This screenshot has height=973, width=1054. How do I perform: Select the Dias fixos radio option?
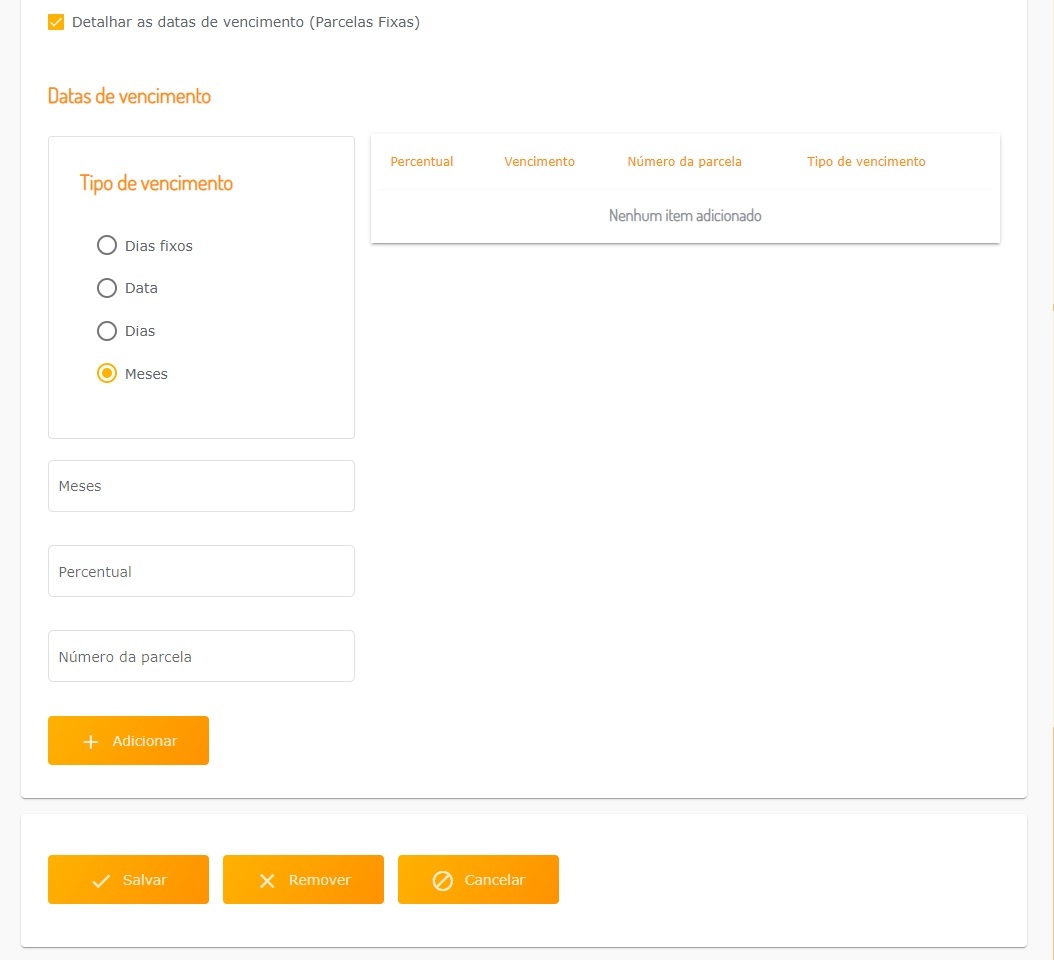pos(107,245)
